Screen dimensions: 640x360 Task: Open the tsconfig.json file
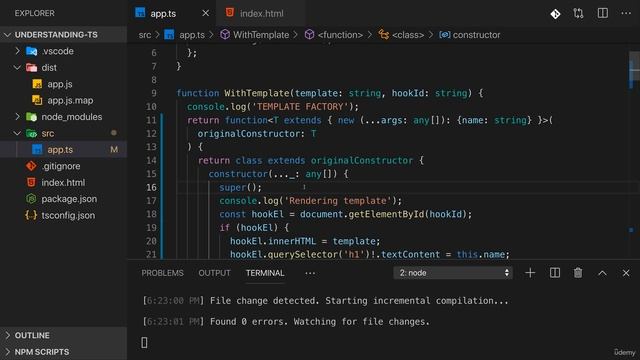click(x=68, y=215)
